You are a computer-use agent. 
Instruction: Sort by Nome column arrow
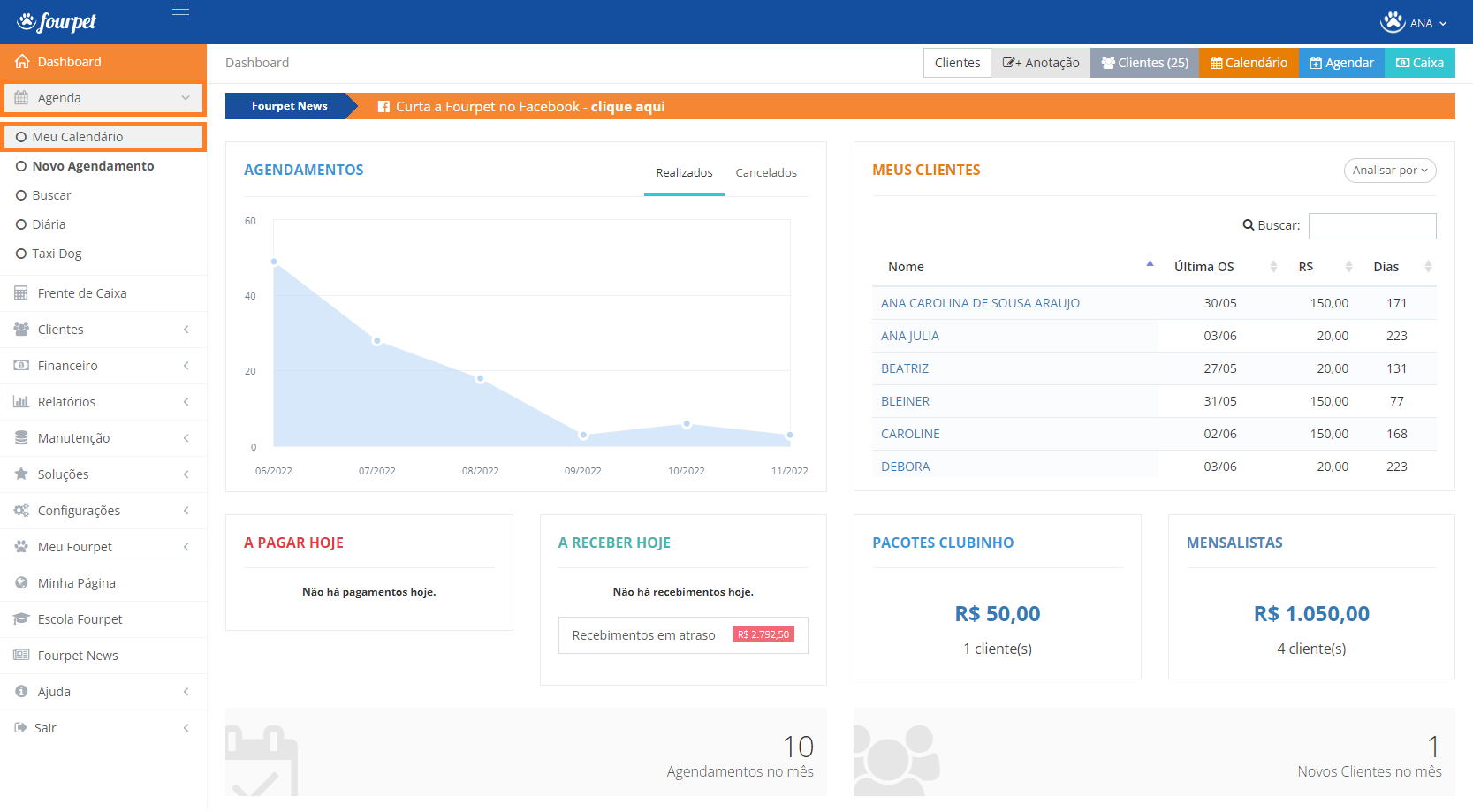pyautogui.click(x=1150, y=263)
